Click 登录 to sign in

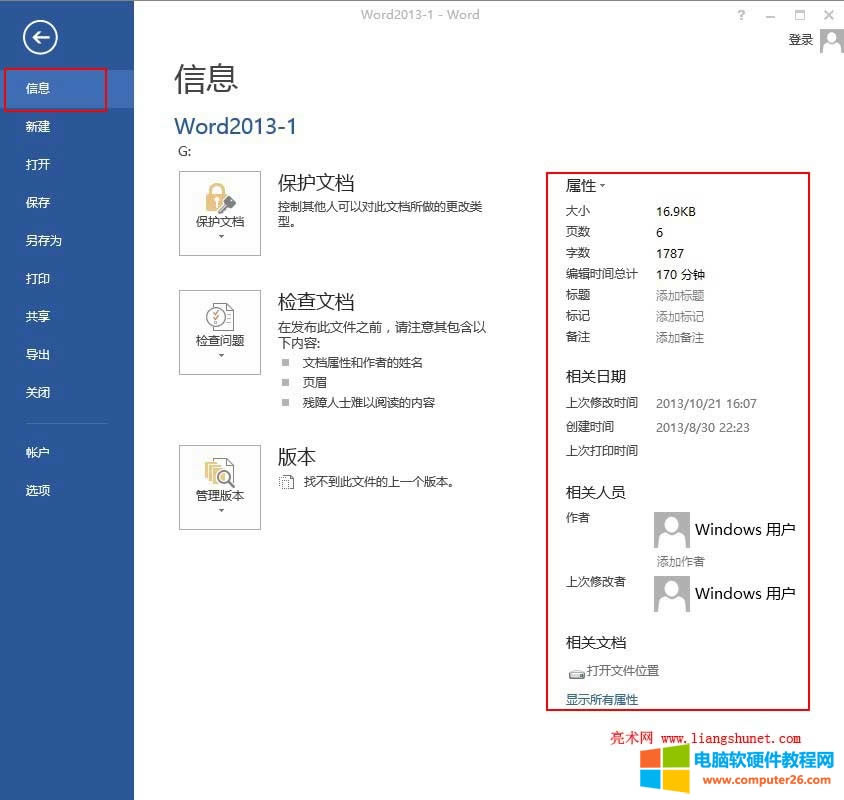(800, 40)
